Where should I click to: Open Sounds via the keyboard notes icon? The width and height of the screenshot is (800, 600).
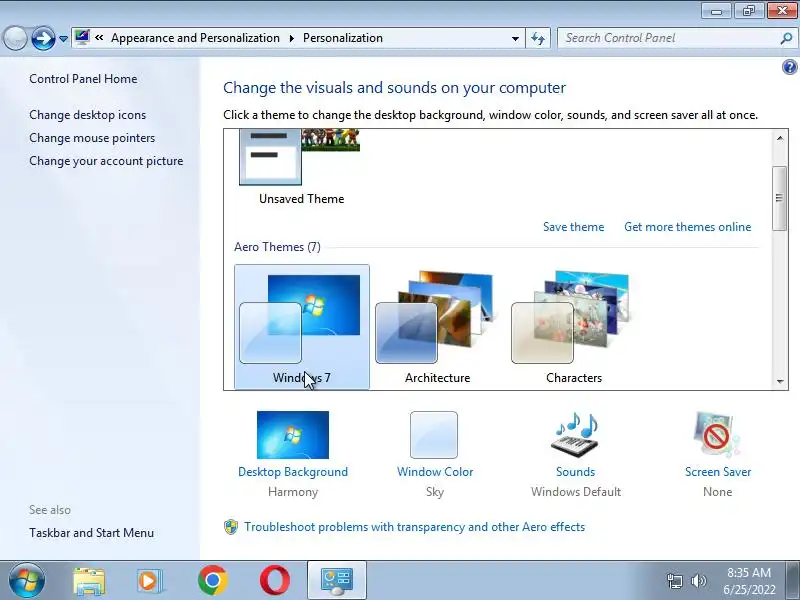tap(575, 435)
